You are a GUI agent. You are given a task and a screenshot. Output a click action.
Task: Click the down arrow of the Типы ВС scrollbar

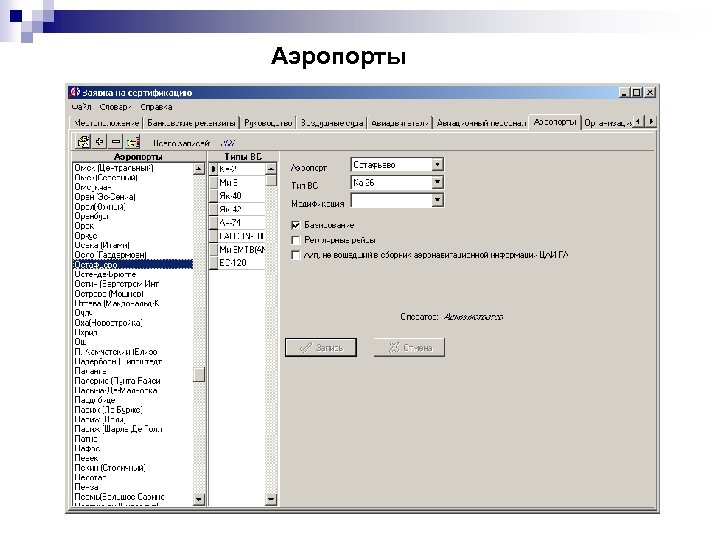coord(271,499)
